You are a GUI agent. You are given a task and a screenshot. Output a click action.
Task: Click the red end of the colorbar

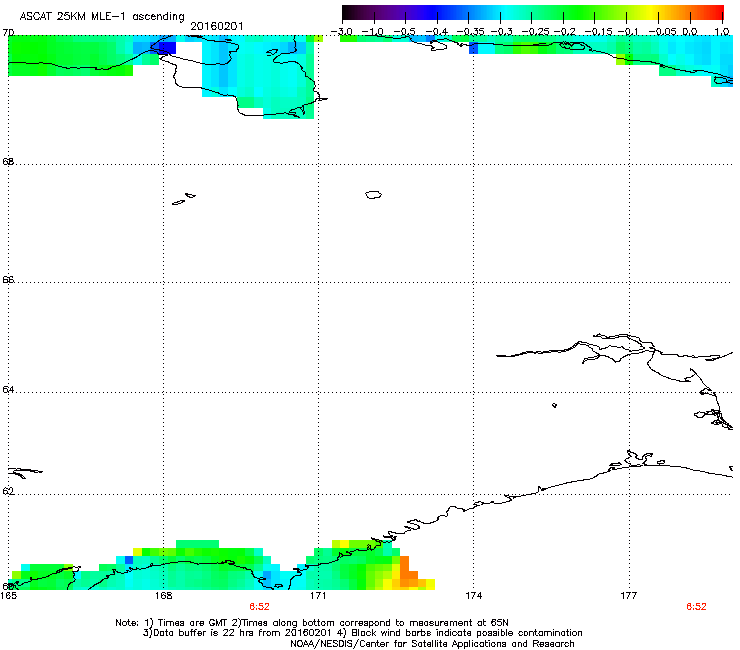713,13
